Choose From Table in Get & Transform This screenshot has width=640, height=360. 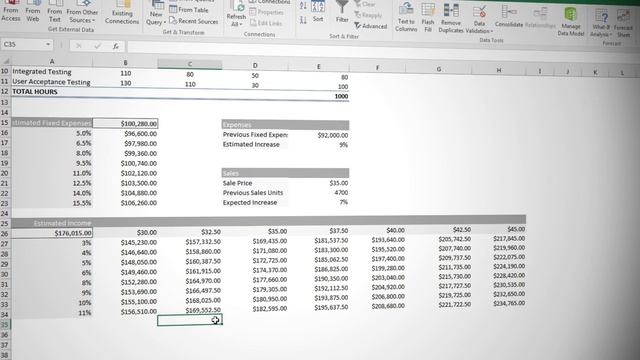[189, 9]
